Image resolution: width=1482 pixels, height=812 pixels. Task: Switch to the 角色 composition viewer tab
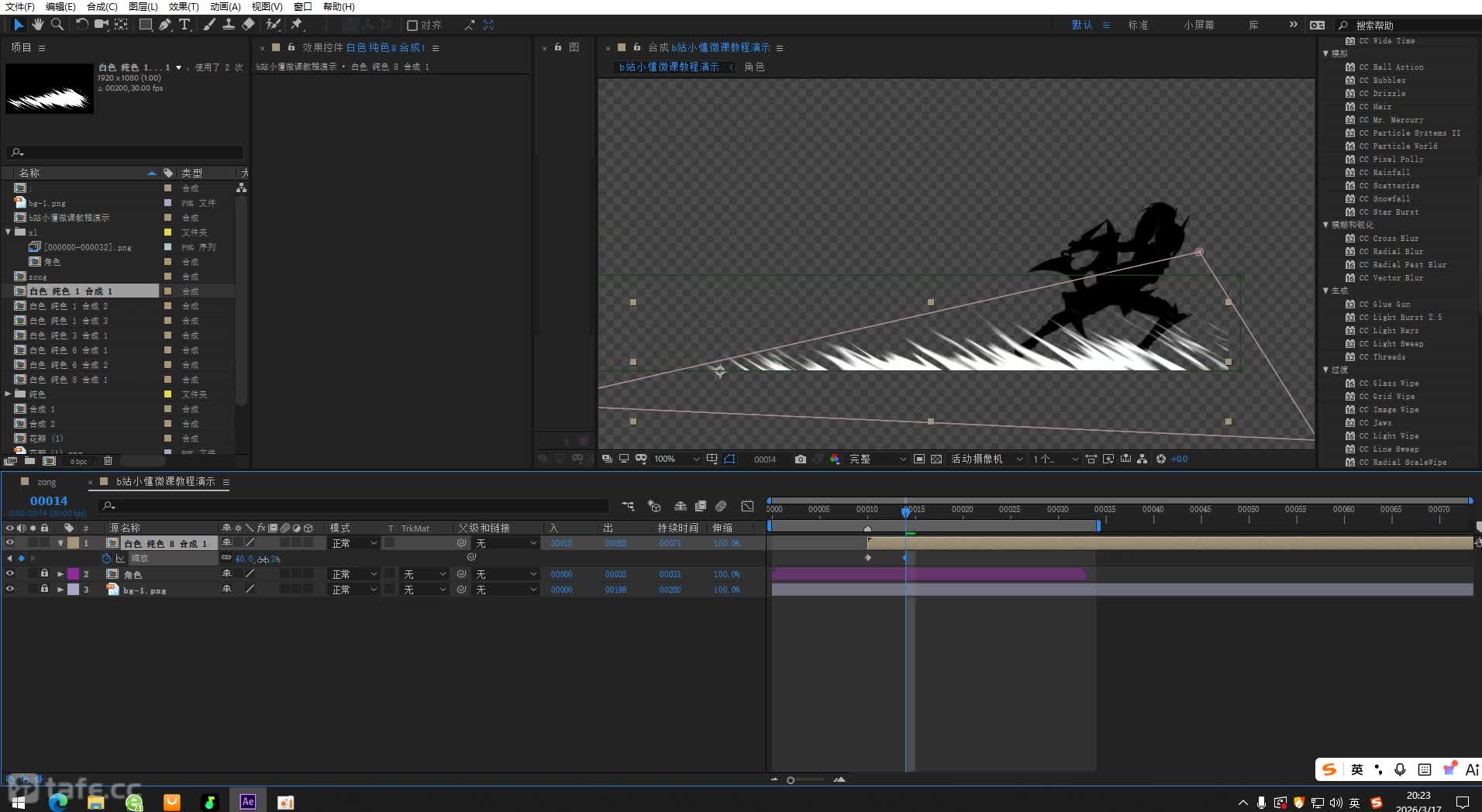(754, 67)
